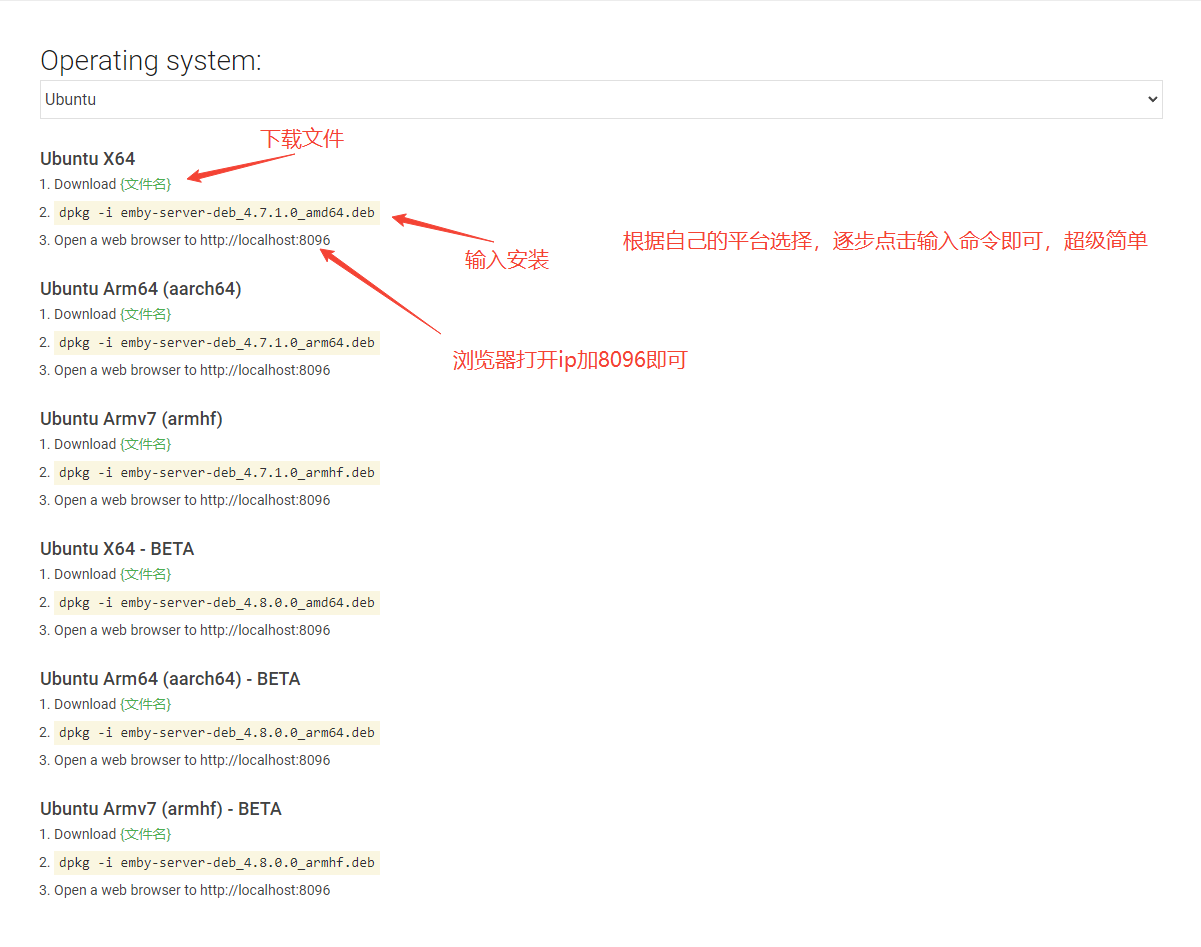This screenshot has width=1201, height=947.
Task: Click the 'Operating system:' label
Action: point(151,61)
